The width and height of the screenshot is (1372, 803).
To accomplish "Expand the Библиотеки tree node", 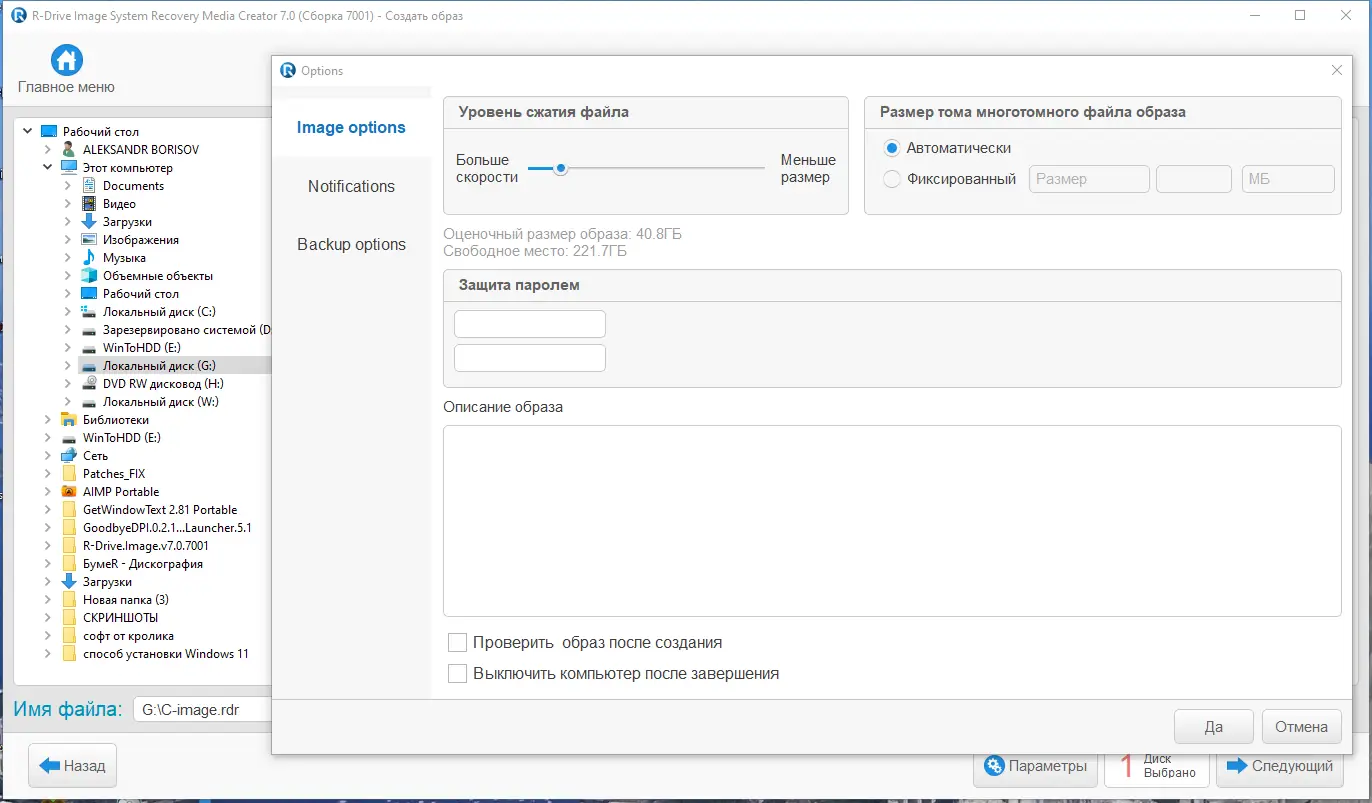I will [x=48, y=420].
